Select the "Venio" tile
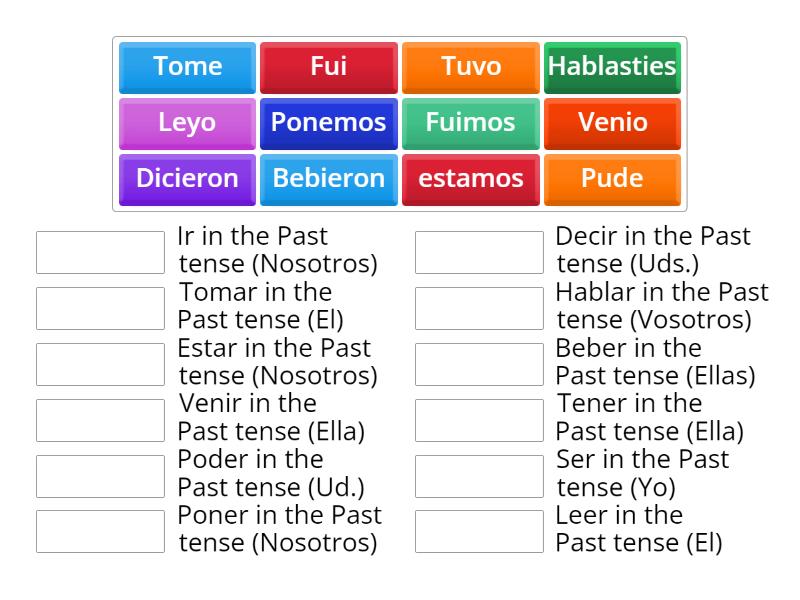Viewport: 800px width, 600px height. coord(612,123)
